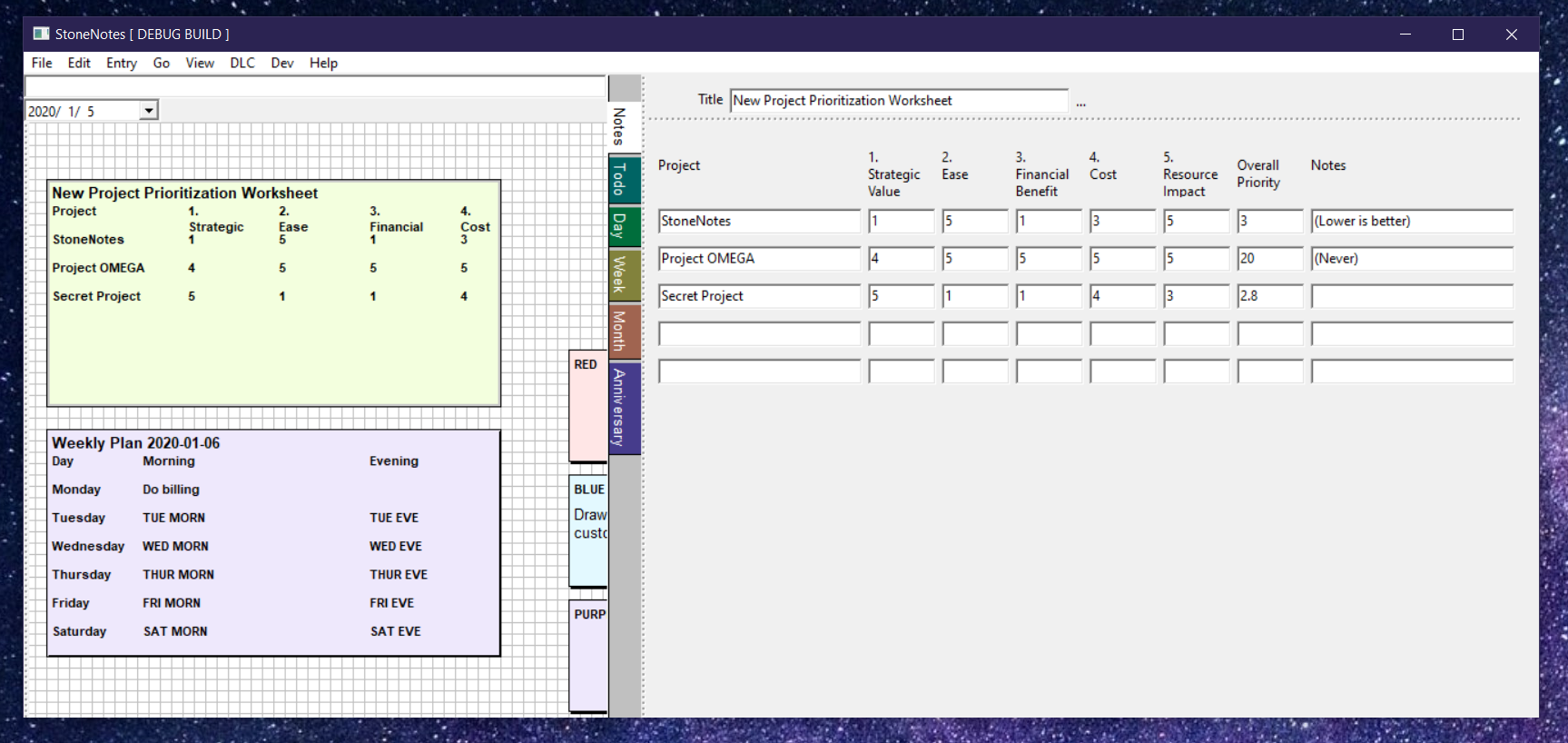Click the Title input field
Viewport: 1568px width, 743px height.
(900, 101)
